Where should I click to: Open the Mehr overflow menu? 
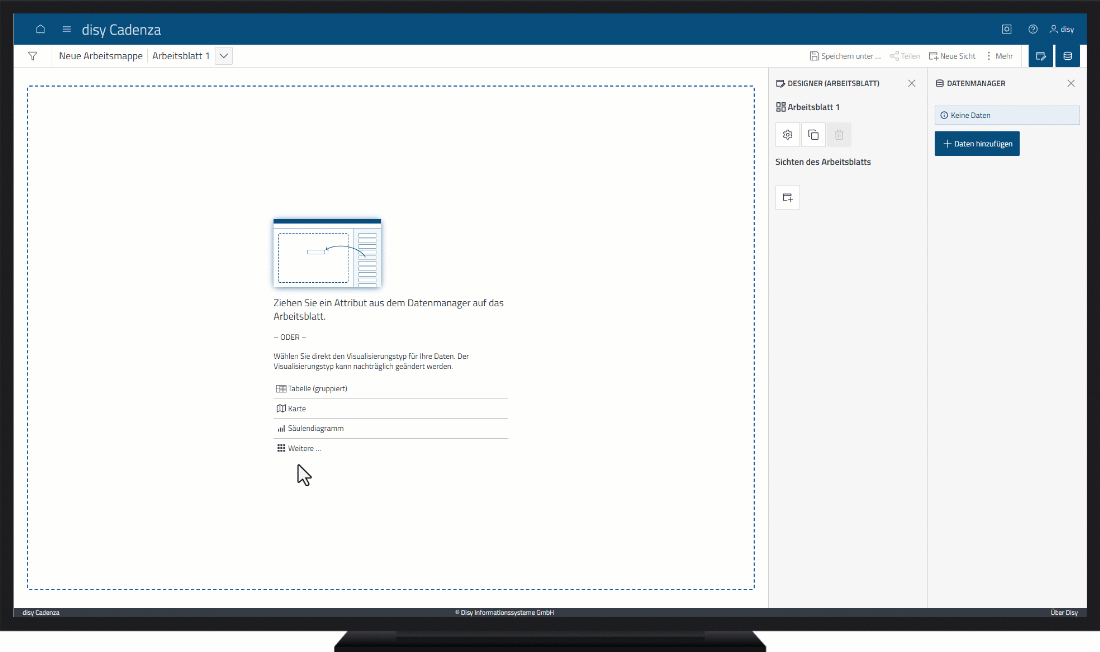point(999,57)
